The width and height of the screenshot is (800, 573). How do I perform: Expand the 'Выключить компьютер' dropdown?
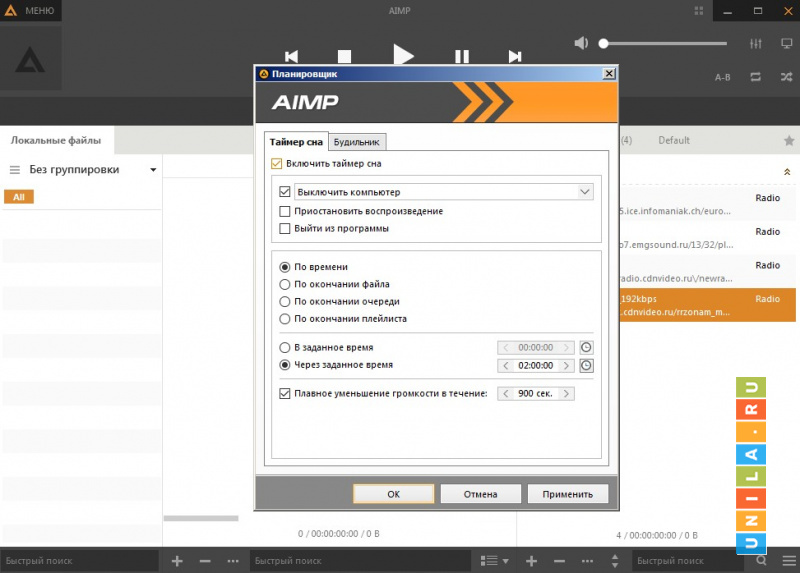[585, 191]
